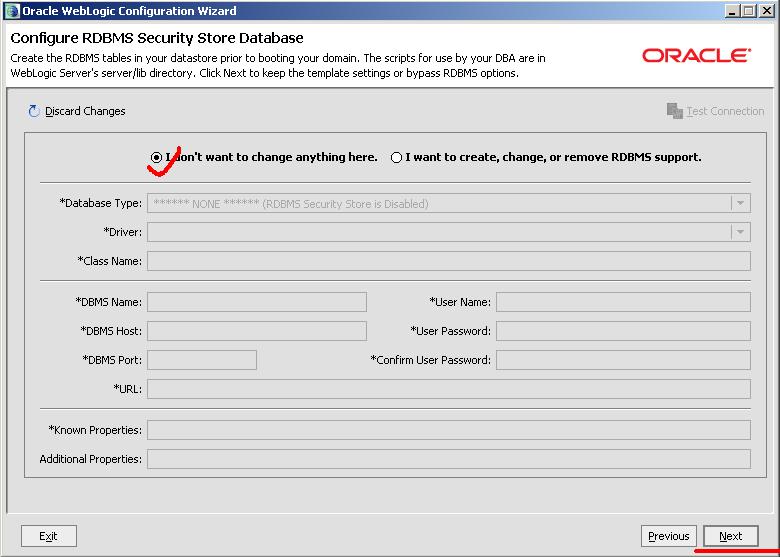Image resolution: width=780 pixels, height=557 pixels.
Task: Go back with the Previous button
Action: pos(669,536)
